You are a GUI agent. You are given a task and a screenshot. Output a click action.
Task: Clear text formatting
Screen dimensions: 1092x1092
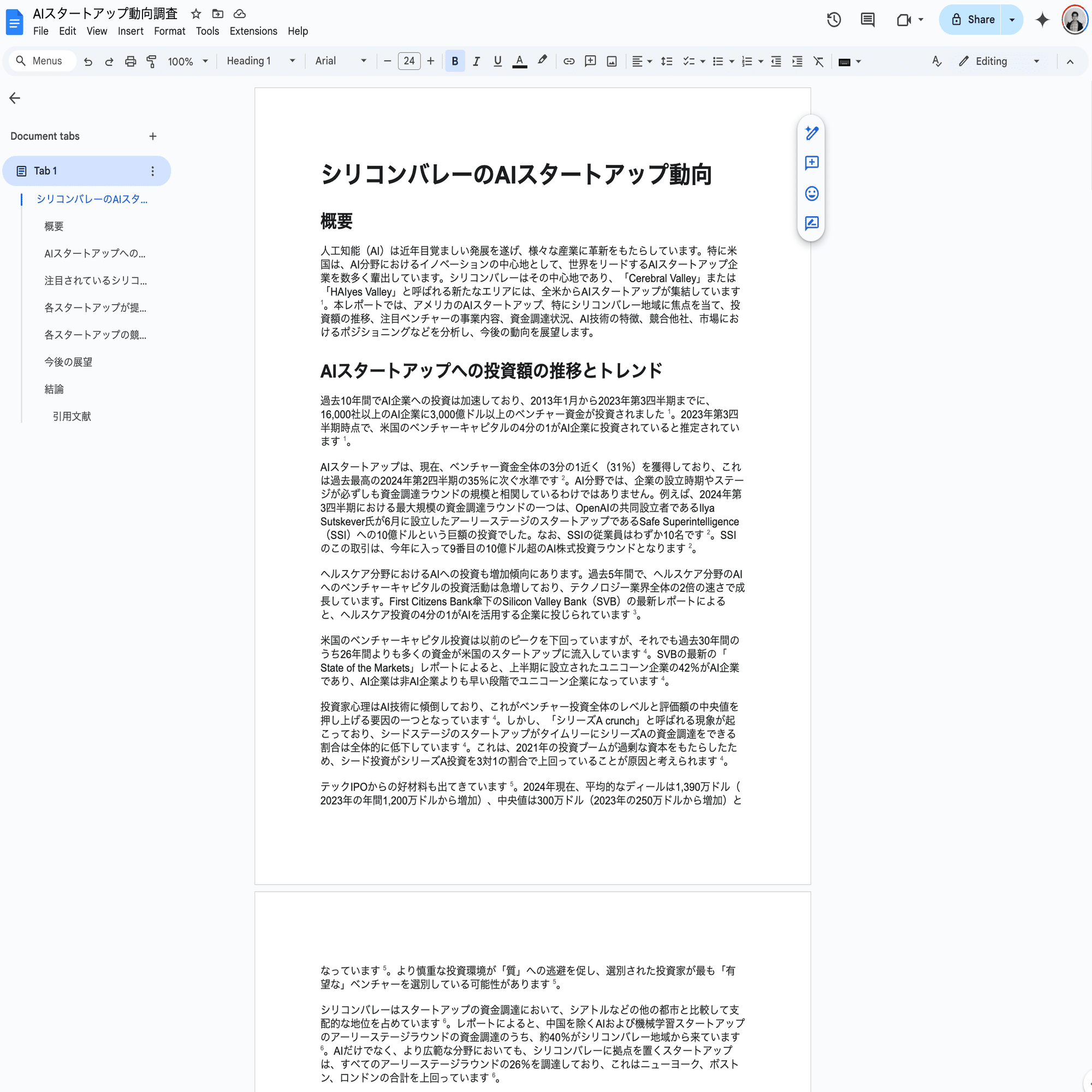click(x=818, y=61)
